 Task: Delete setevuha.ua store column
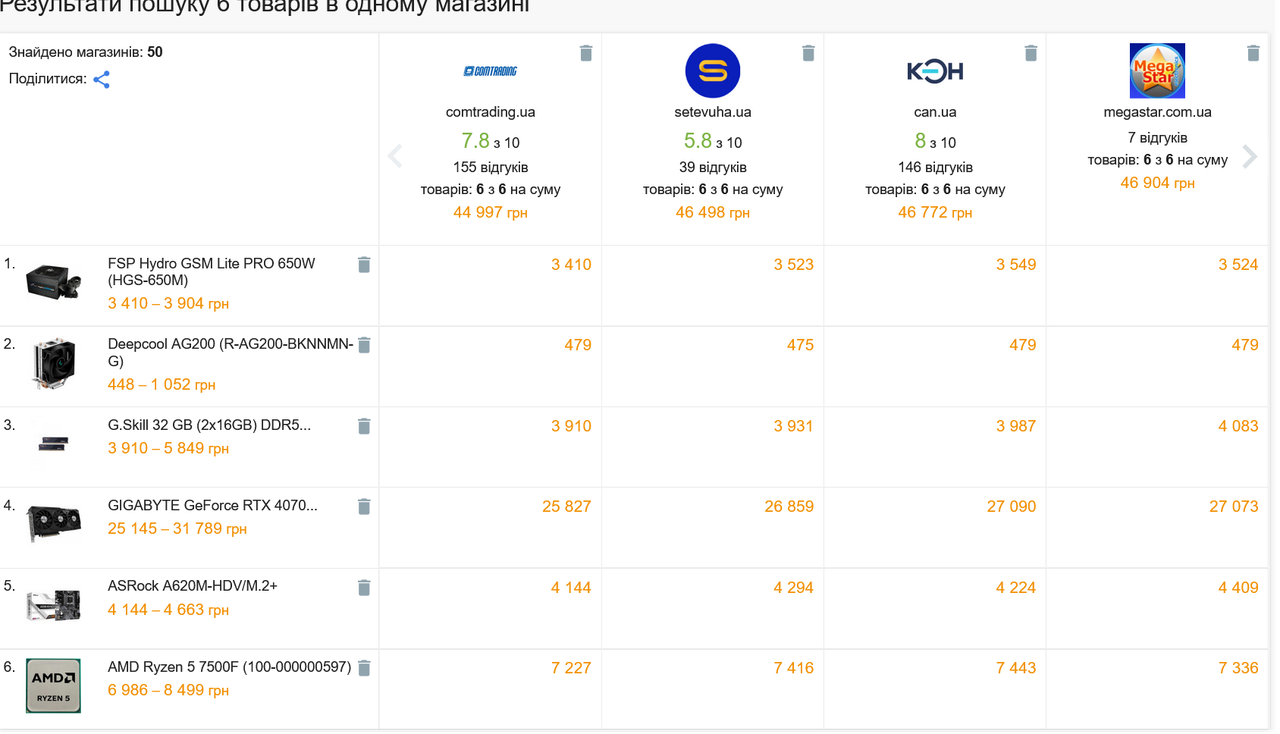pos(808,53)
